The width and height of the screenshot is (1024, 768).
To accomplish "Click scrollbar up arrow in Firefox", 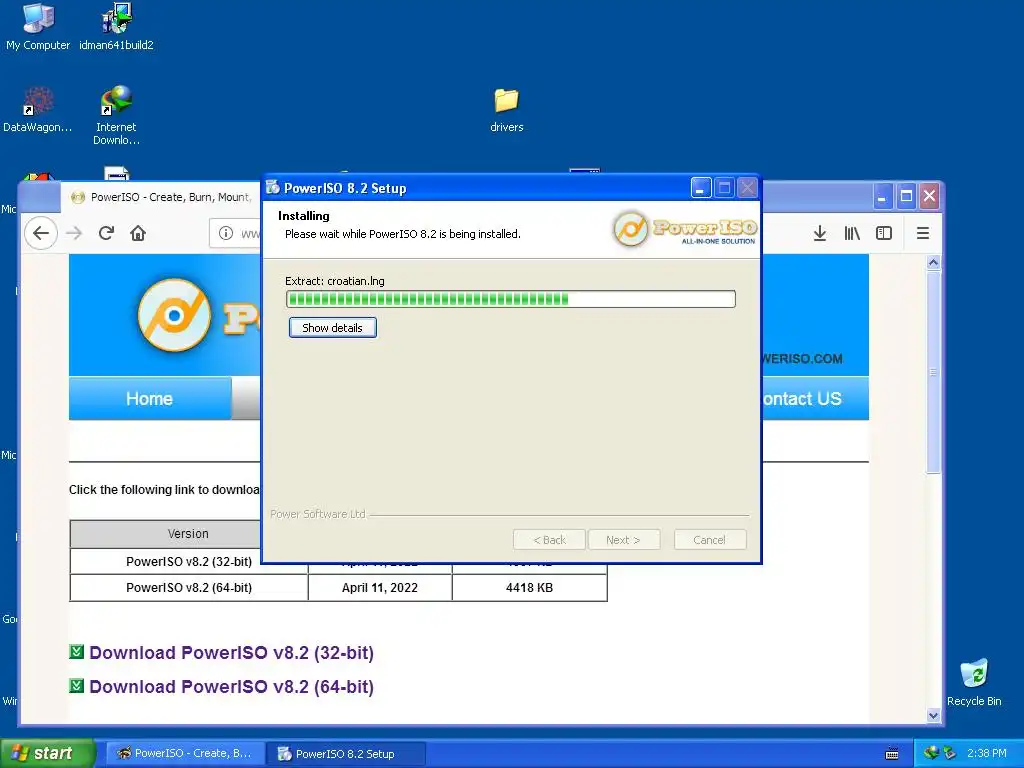I will pos(933,263).
